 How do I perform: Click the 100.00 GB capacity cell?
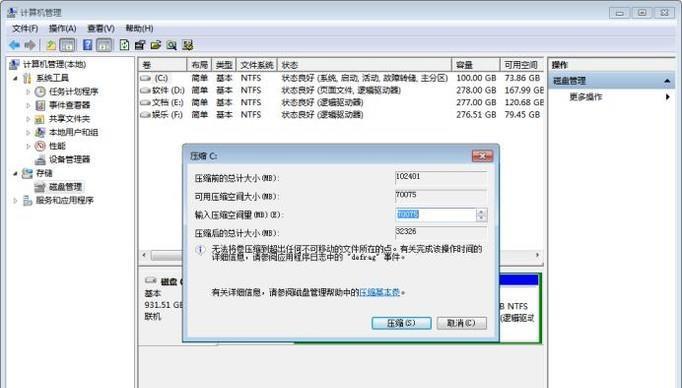[x=476, y=78]
